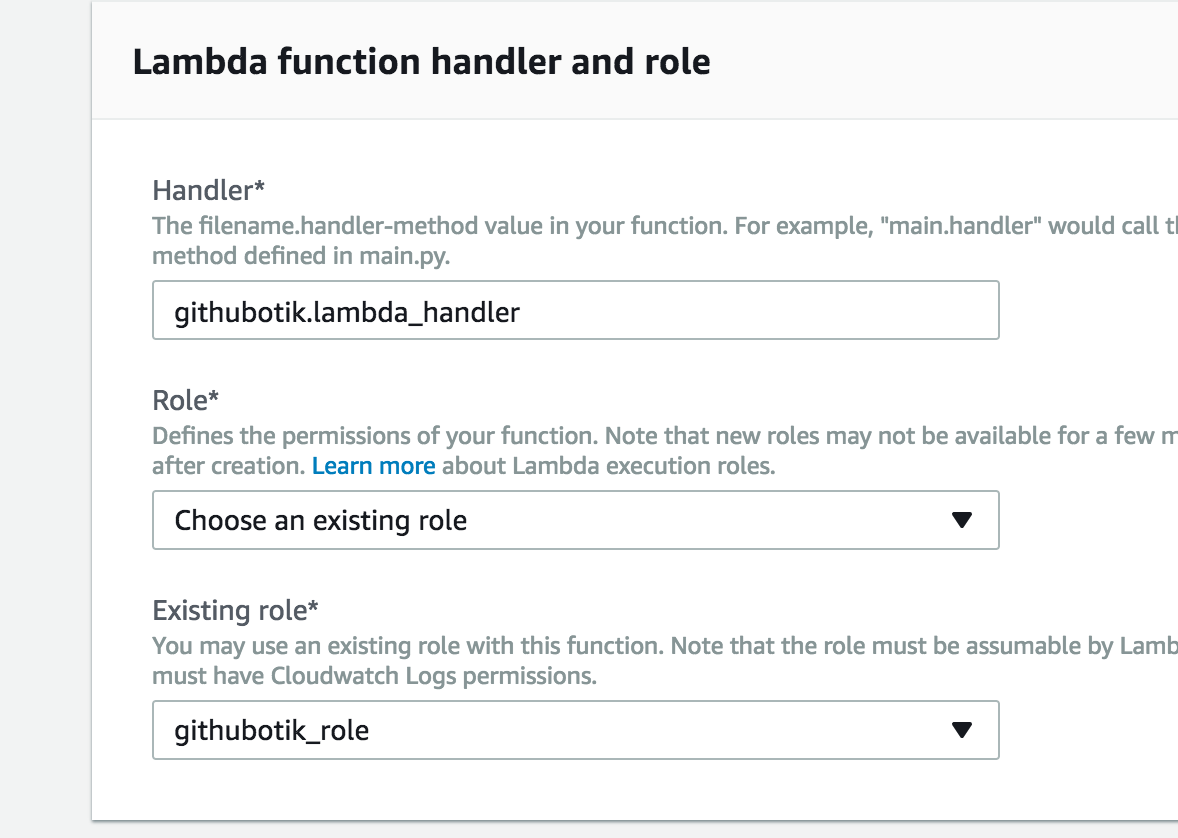Click the 'githubotik_role' selected value text
This screenshot has height=838, width=1178.
click(x=272, y=731)
